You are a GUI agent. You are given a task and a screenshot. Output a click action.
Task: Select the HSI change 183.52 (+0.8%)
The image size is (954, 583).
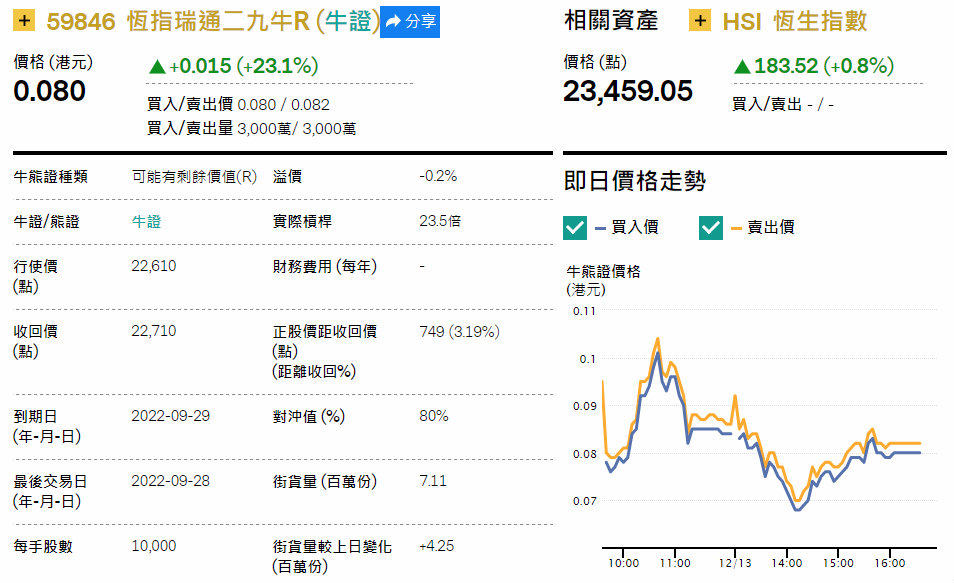coord(814,66)
